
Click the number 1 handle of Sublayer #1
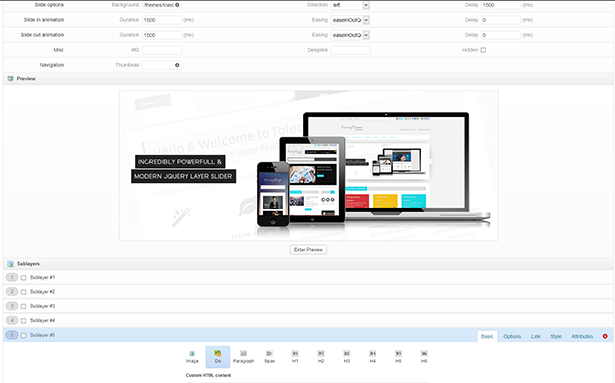[x=12, y=277]
